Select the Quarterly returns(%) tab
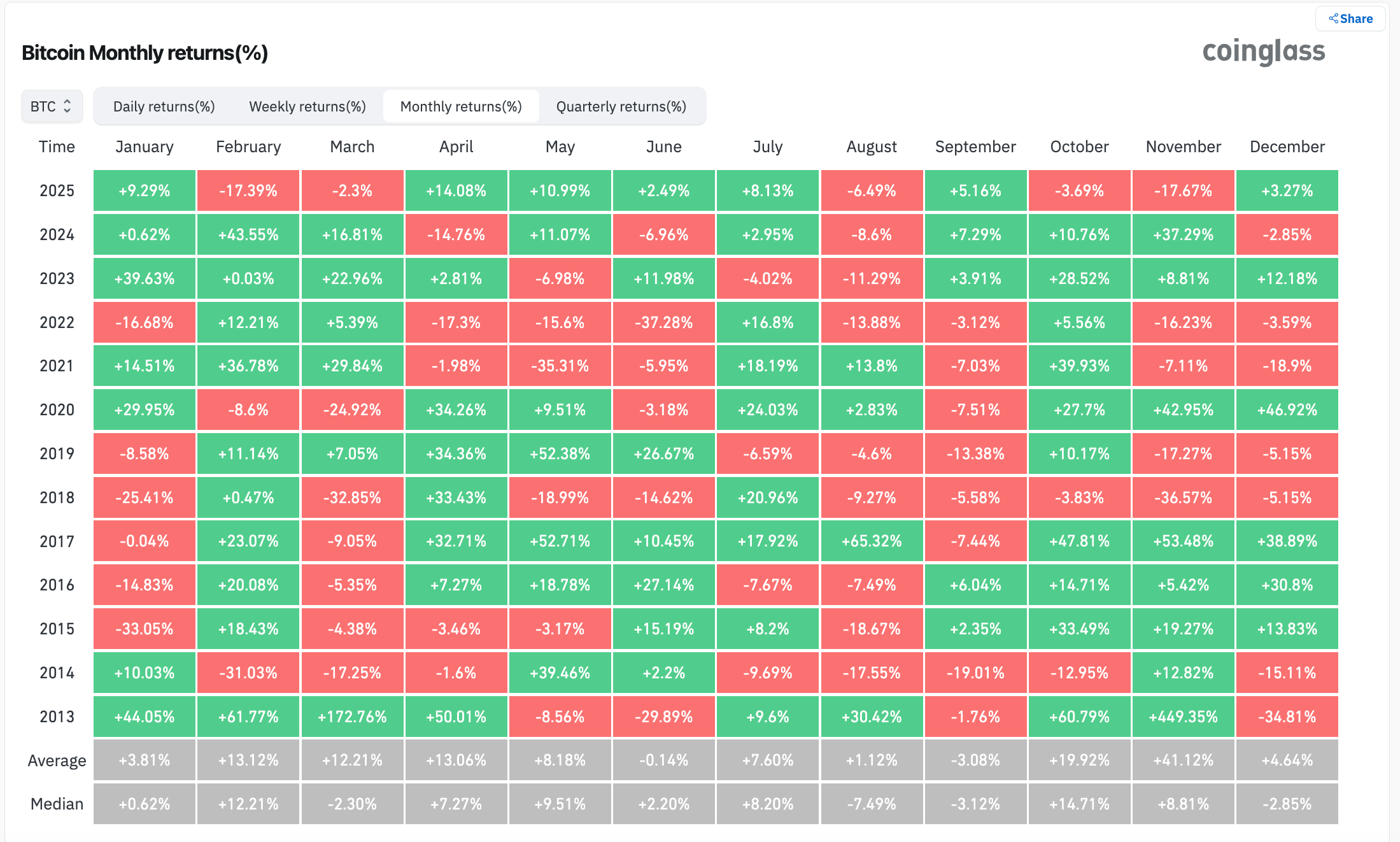This screenshot has height=842, width=1400. pyautogui.click(x=621, y=106)
